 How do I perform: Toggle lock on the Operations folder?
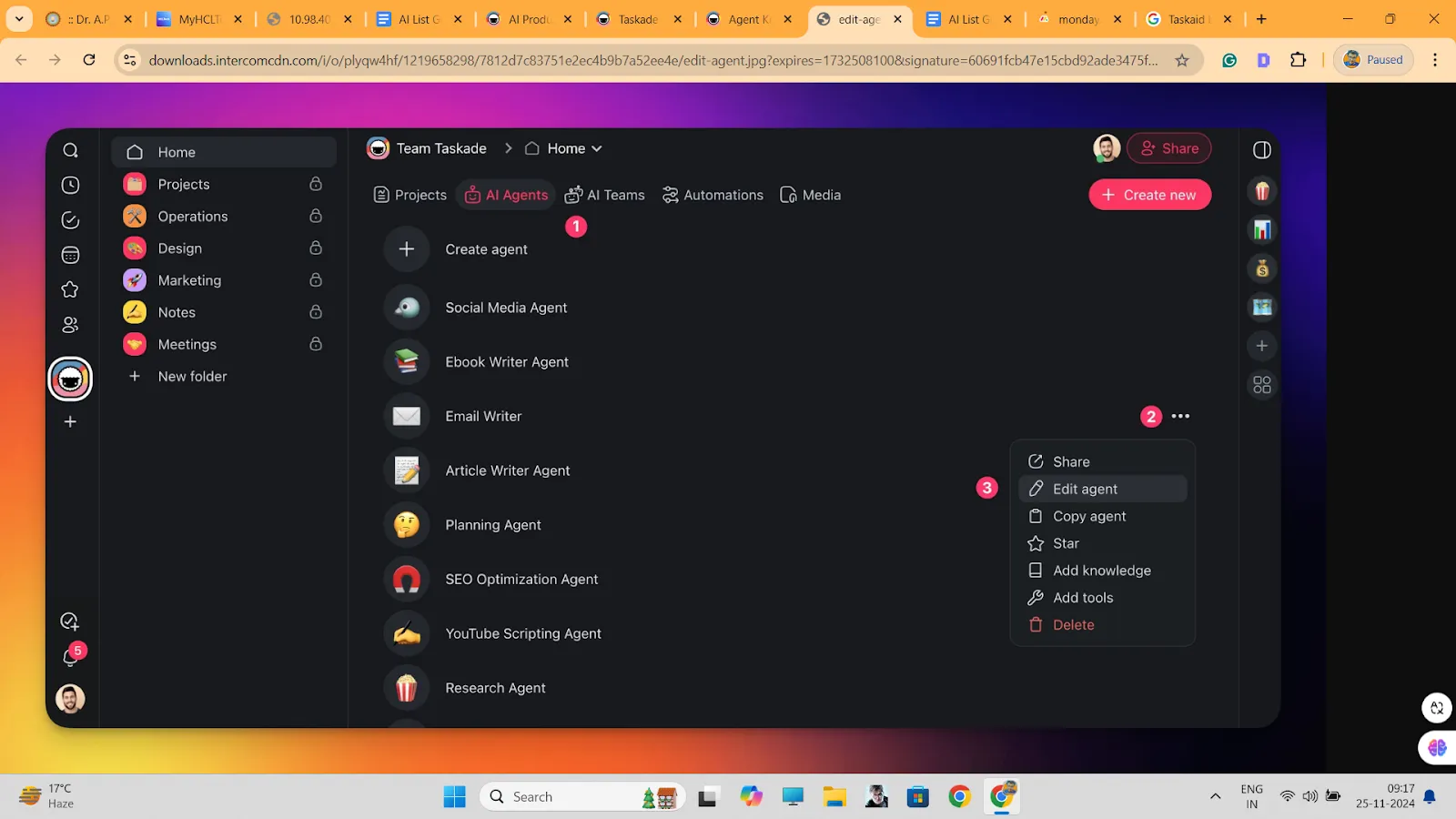(316, 217)
